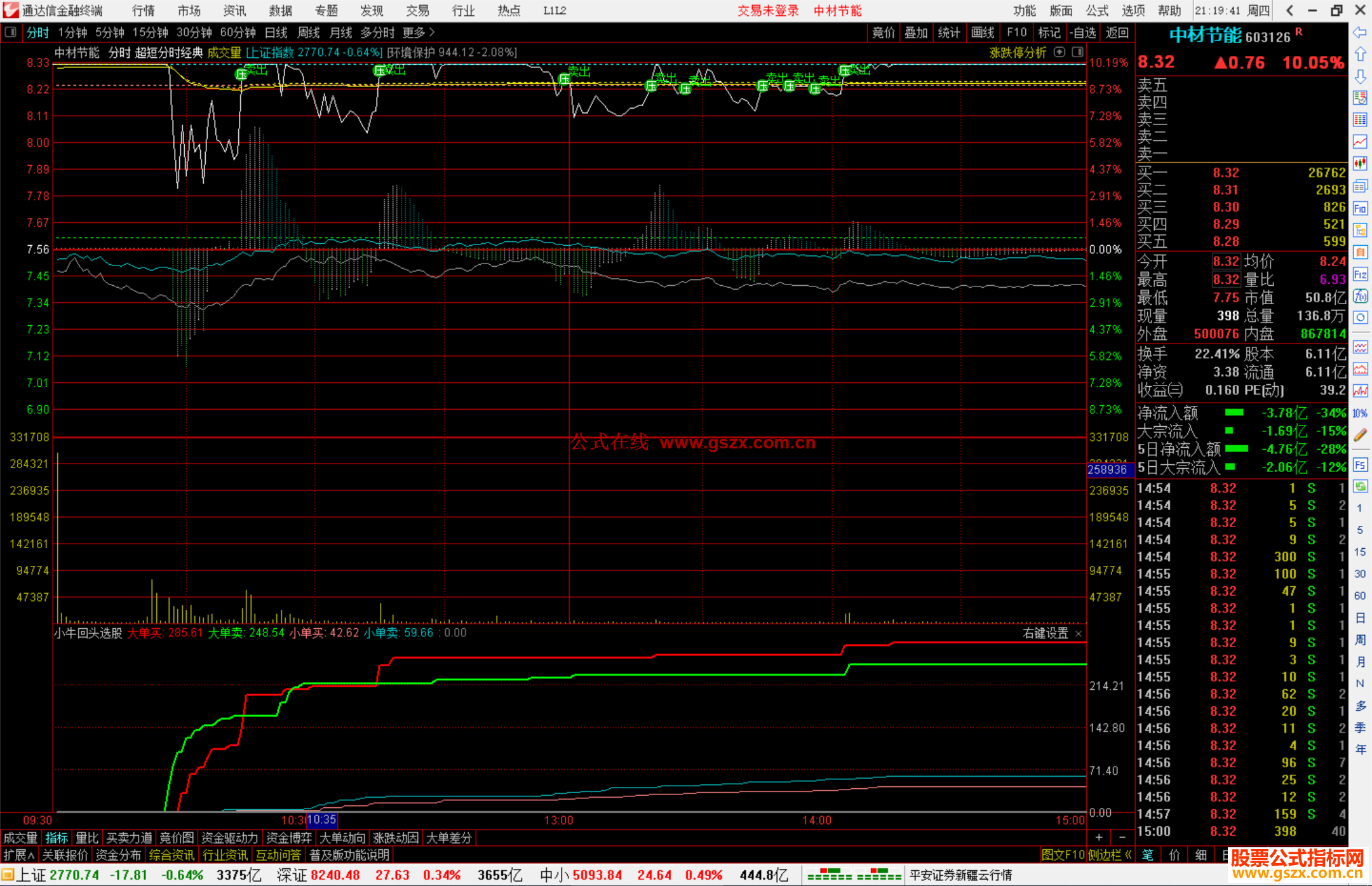1372x886 pixels.
Task: Click the 10% sidebar icon
Action: pyautogui.click(x=1360, y=413)
